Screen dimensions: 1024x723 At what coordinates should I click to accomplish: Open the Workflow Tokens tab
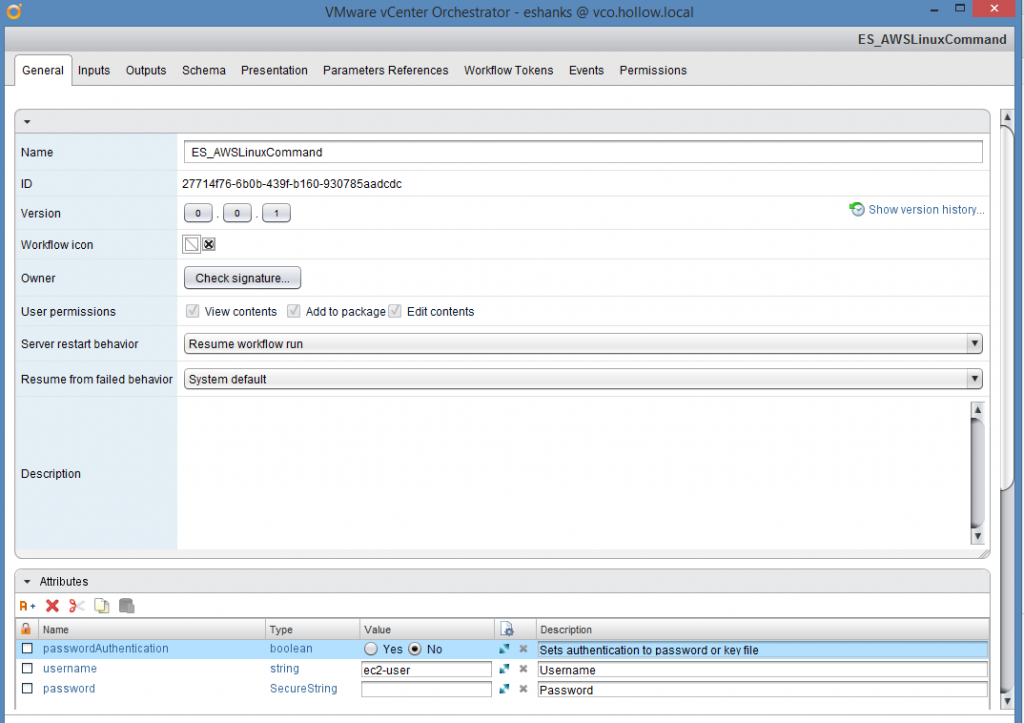(x=508, y=70)
